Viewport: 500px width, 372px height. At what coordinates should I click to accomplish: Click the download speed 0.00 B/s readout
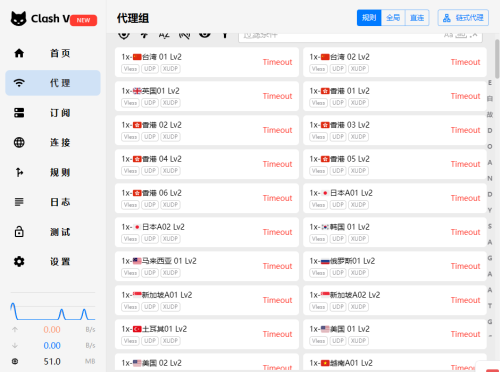coord(53,346)
